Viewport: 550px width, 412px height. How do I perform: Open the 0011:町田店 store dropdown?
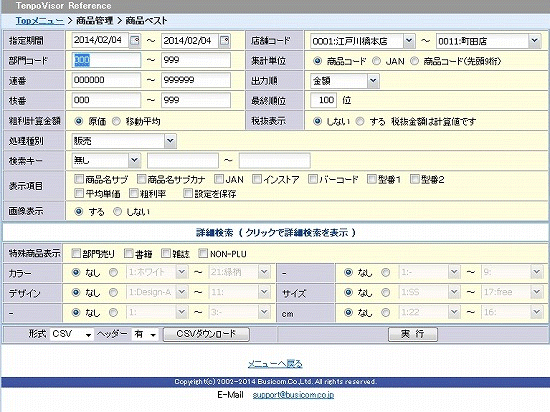point(488,41)
